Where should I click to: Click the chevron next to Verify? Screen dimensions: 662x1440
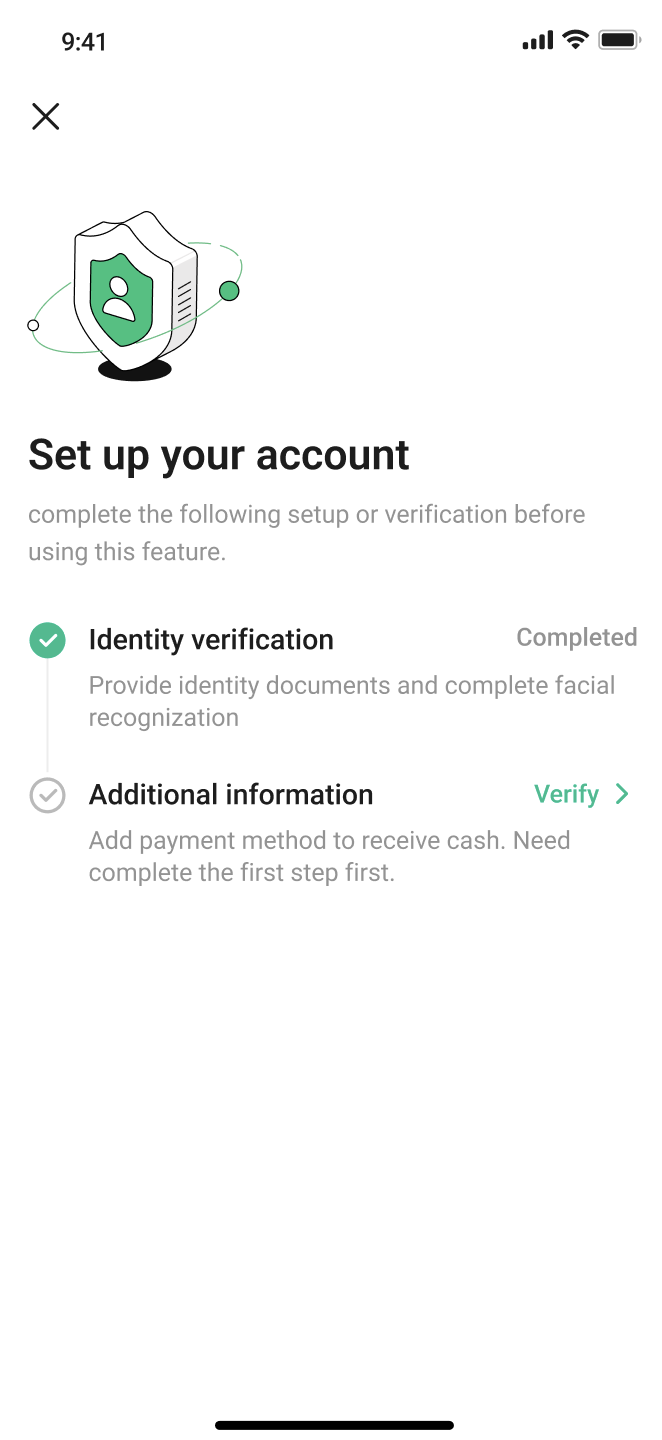(622, 794)
